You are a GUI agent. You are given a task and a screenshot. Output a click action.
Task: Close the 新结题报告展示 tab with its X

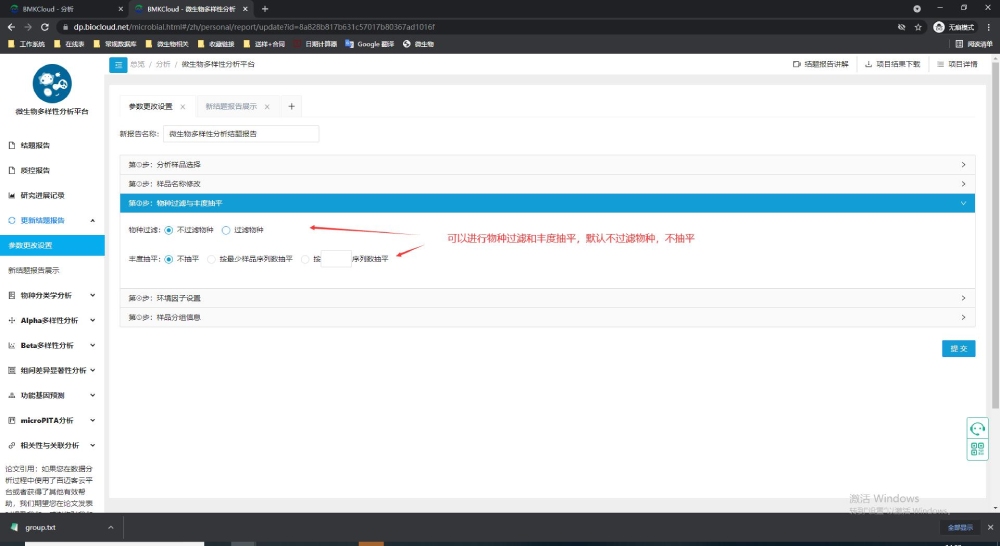point(267,106)
